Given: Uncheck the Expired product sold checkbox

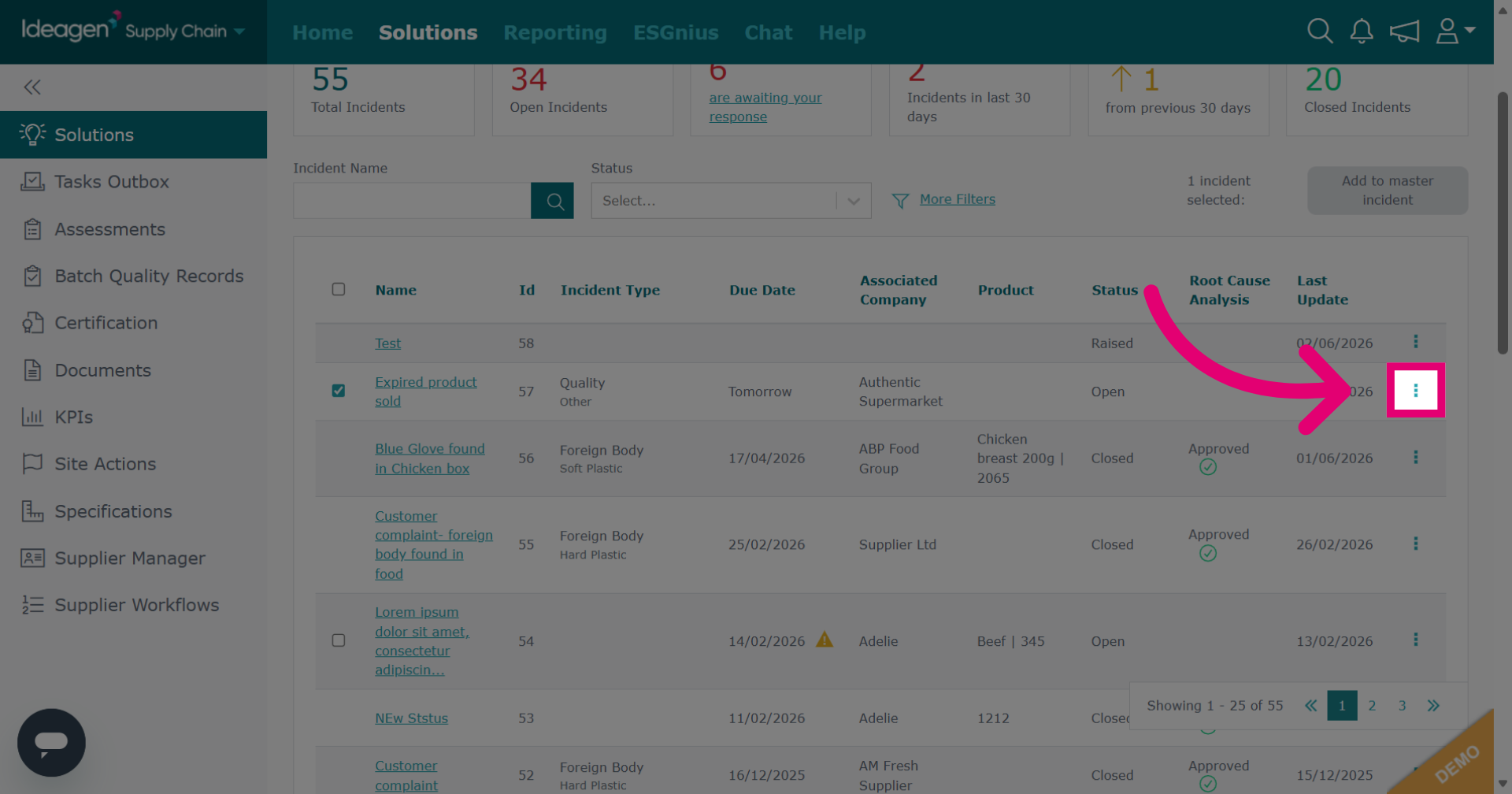Looking at the screenshot, I should click(339, 391).
